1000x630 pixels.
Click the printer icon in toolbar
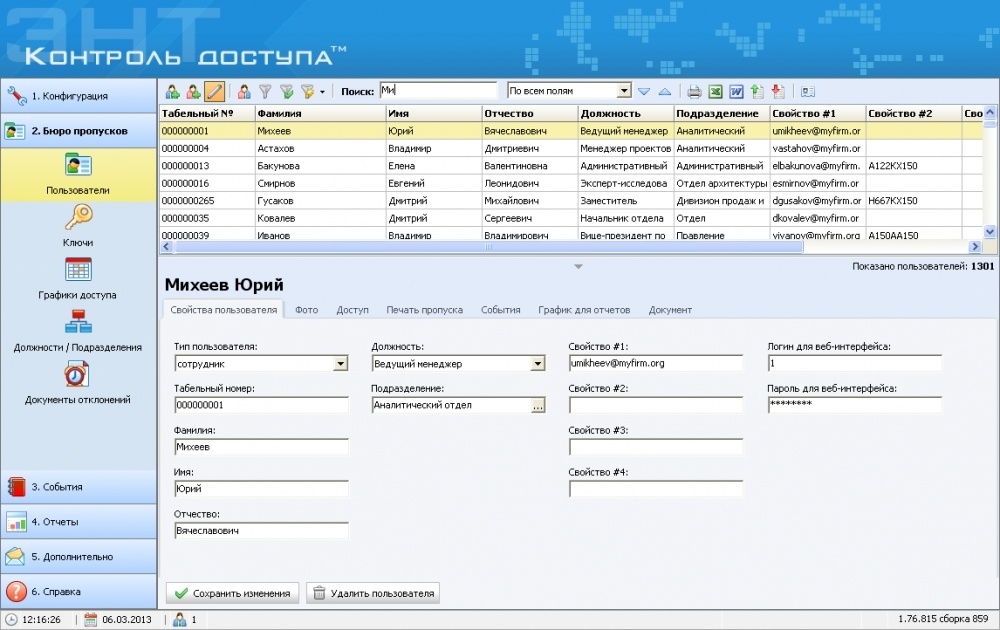point(694,92)
